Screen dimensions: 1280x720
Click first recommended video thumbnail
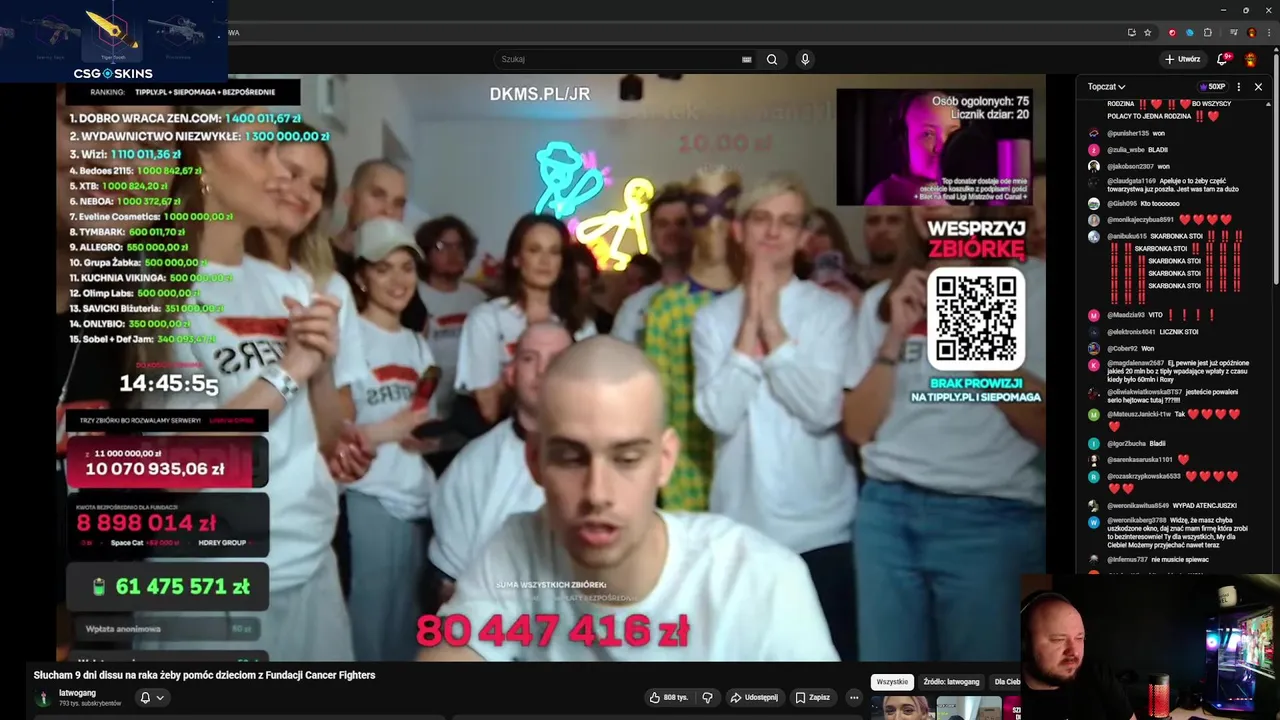click(901, 708)
